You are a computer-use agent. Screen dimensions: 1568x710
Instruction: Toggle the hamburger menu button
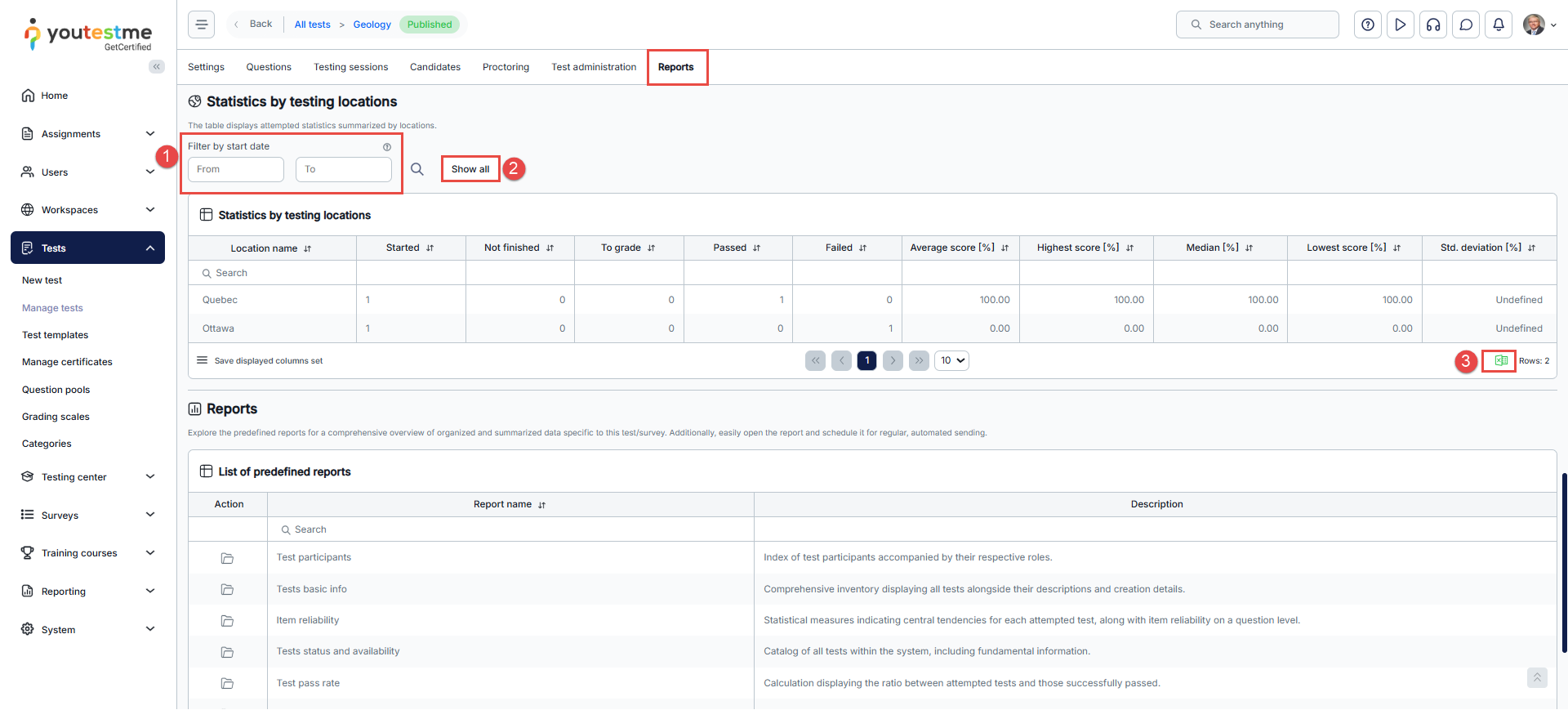202,25
